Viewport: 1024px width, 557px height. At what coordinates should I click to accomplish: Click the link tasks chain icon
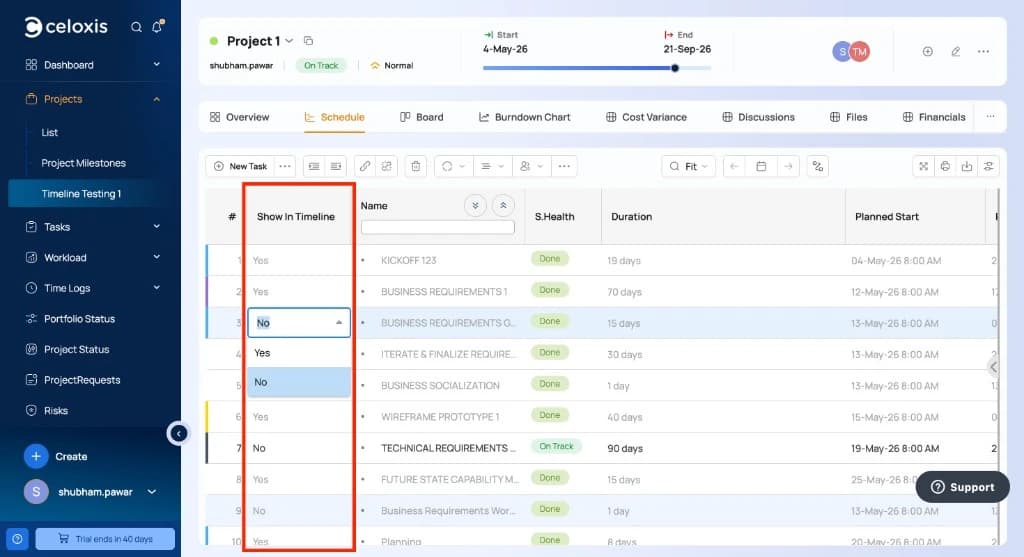[x=365, y=167]
